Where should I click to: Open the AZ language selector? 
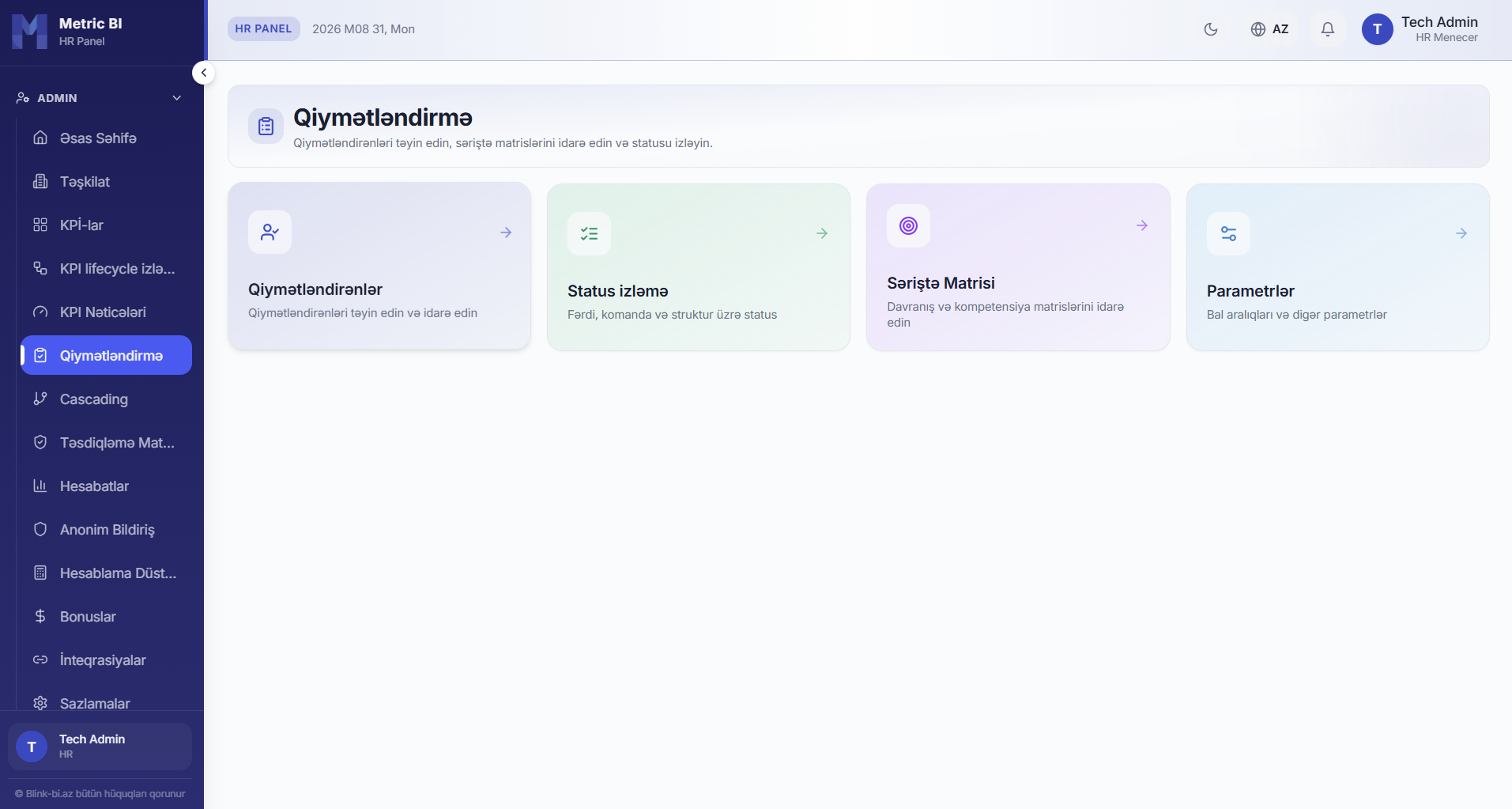[1269, 29]
